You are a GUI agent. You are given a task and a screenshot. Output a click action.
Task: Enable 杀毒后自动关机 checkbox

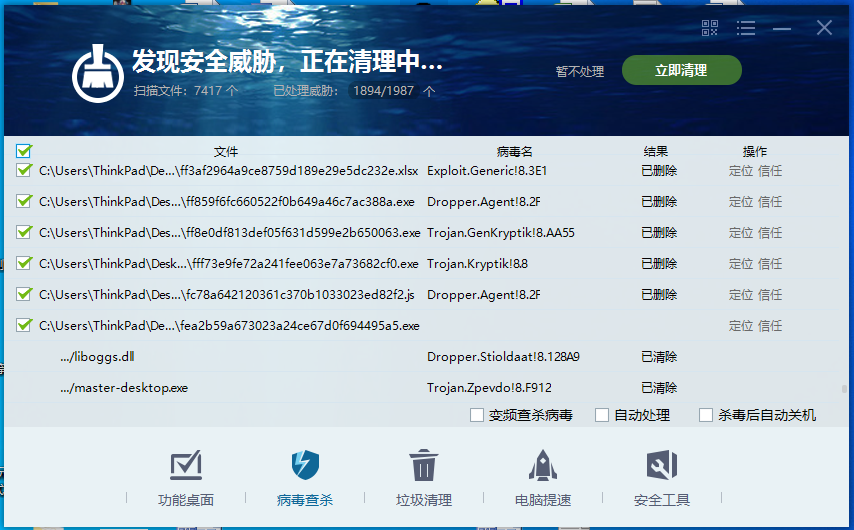coord(706,415)
